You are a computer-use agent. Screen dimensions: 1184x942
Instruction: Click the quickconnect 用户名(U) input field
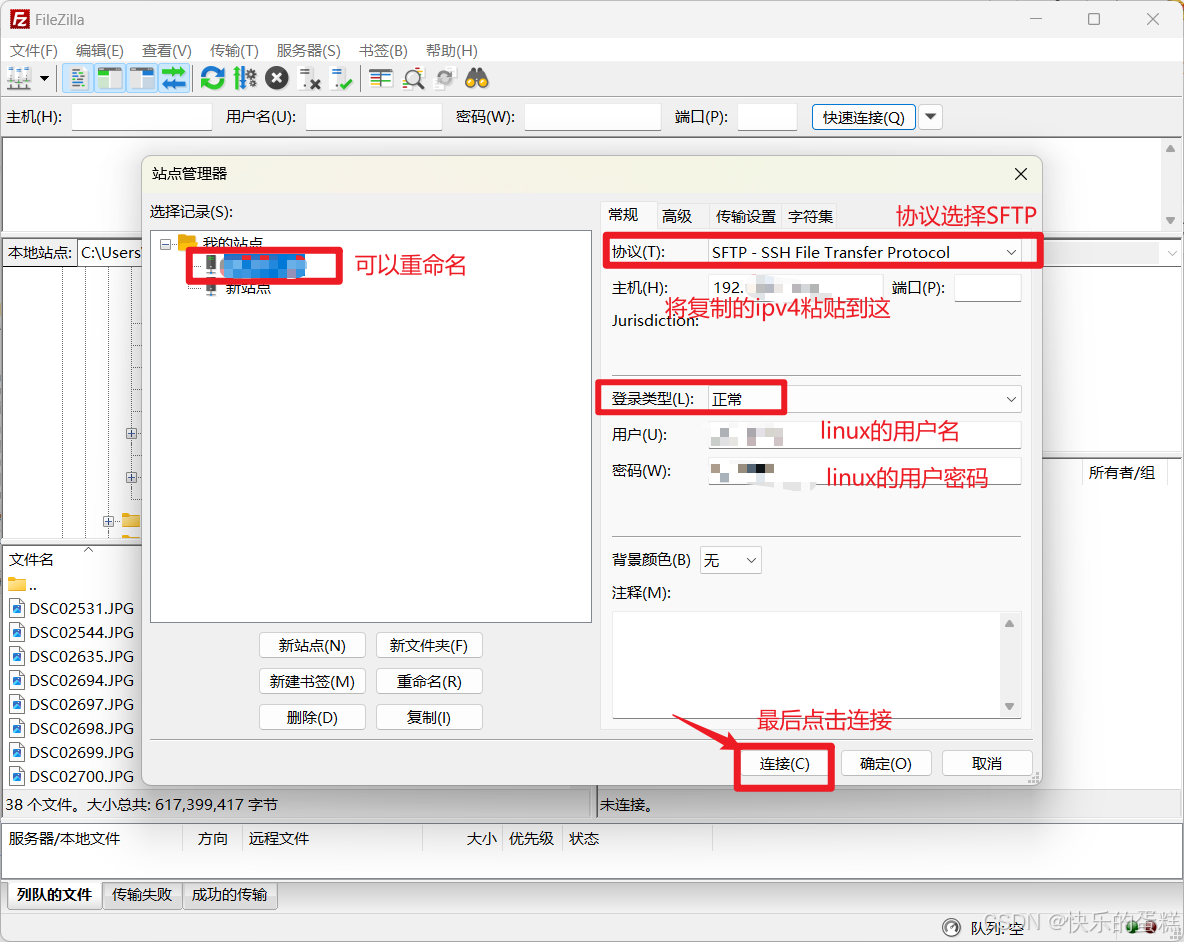pos(374,117)
